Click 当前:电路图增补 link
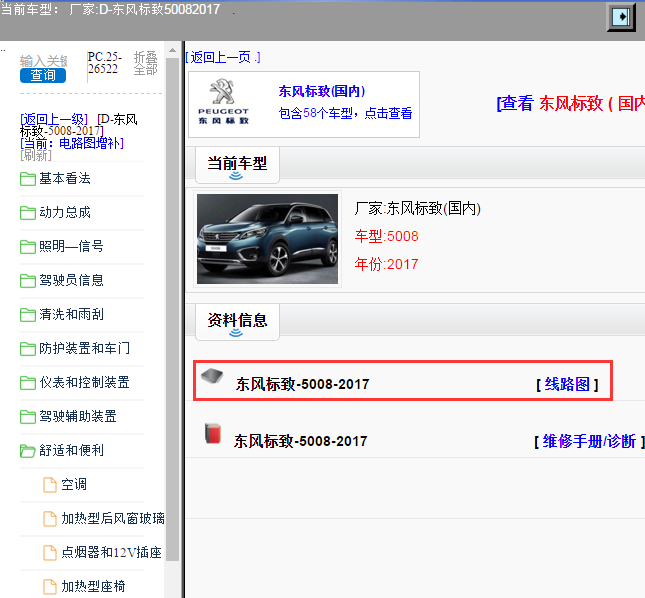Image resolution: width=645 pixels, height=598 pixels. pyautogui.click(x=72, y=143)
